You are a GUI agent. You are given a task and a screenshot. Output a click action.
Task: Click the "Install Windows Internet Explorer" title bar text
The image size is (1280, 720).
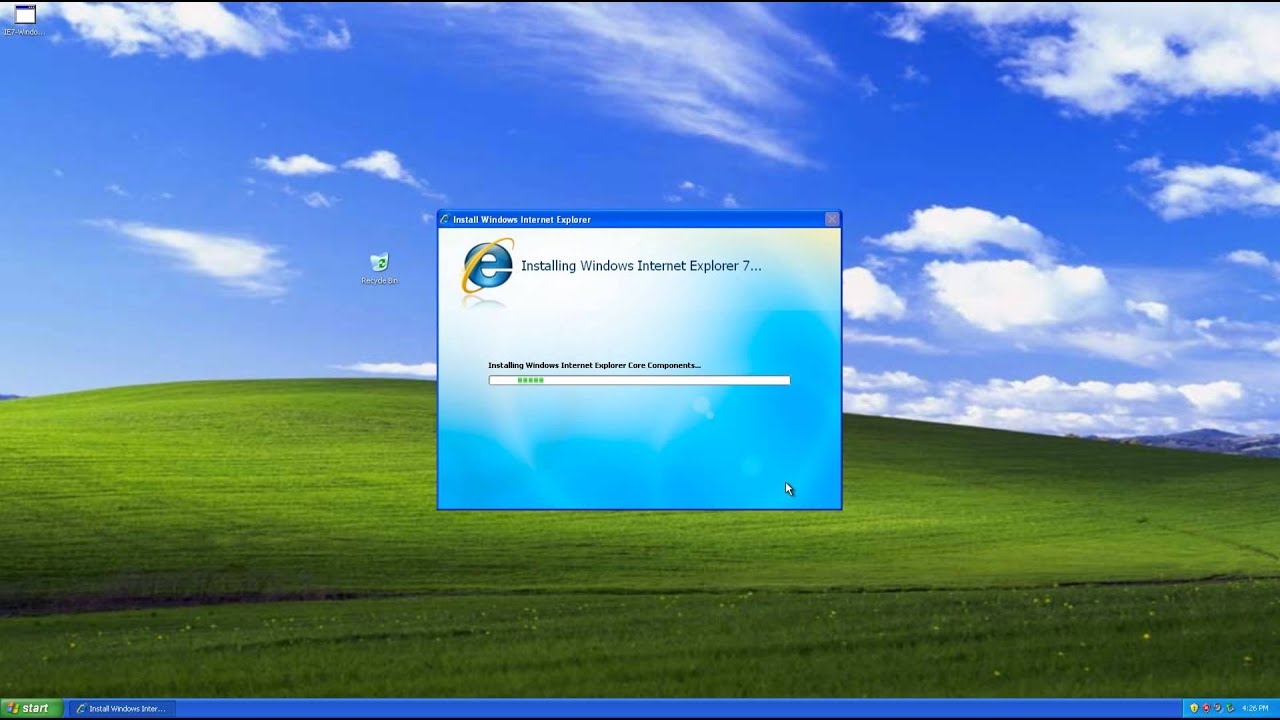point(522,220)
